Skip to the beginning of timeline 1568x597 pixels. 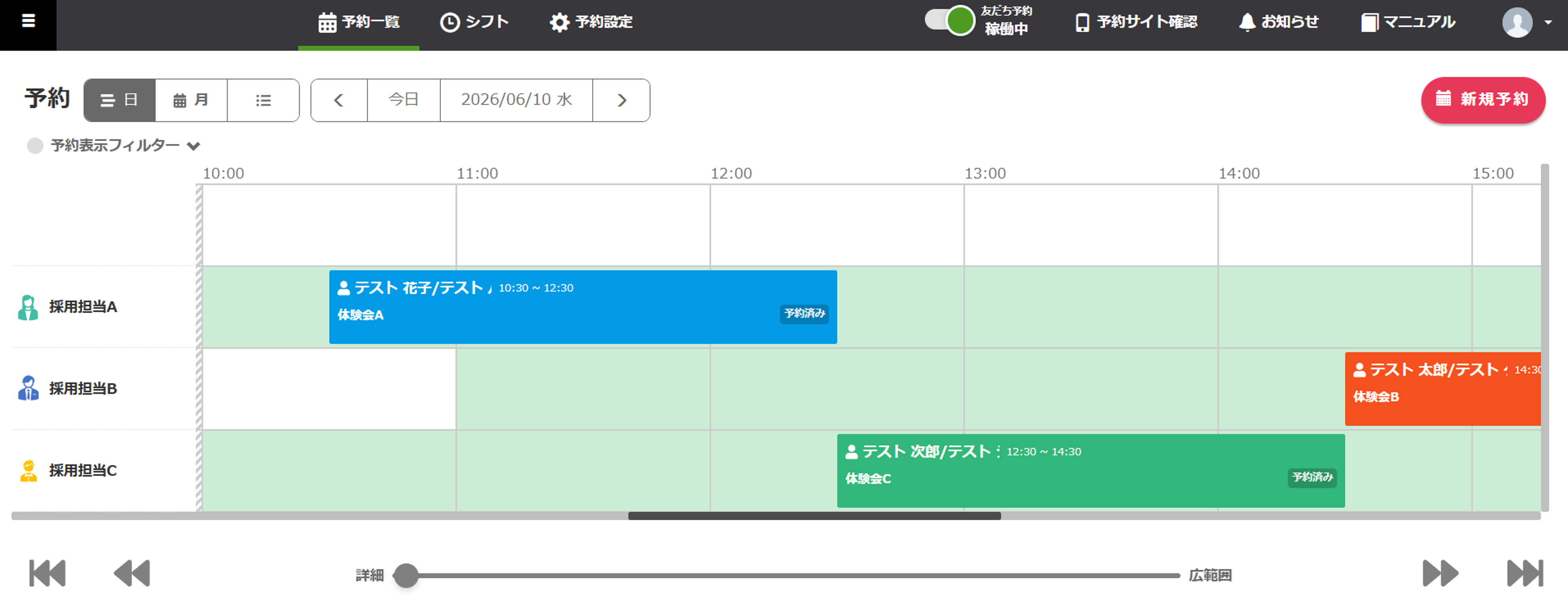point(48,573)
